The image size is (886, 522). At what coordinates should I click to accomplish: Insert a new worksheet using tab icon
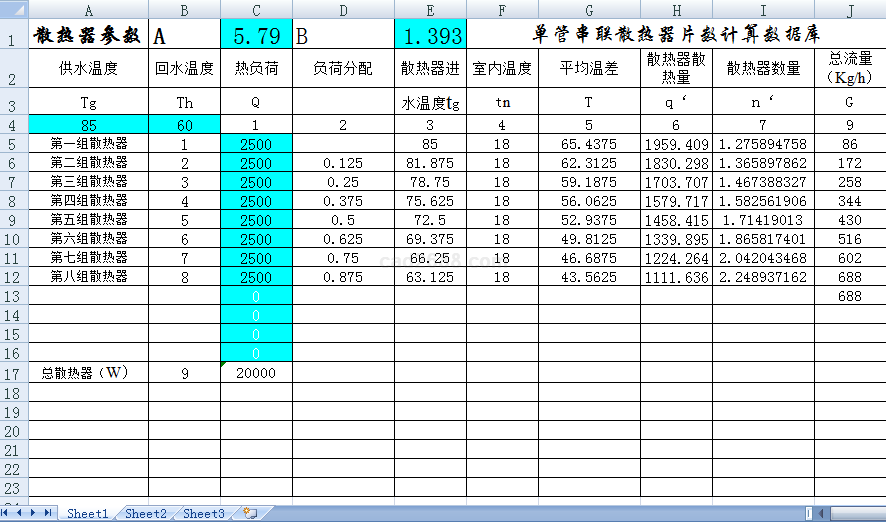tap(250, 513)
